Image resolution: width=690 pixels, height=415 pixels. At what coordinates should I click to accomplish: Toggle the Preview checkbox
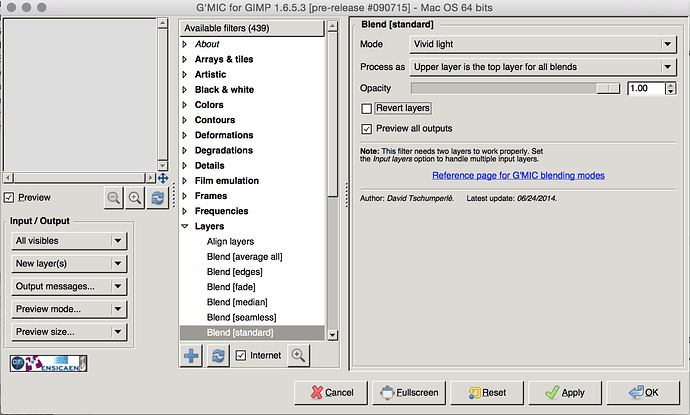(9, 198)
